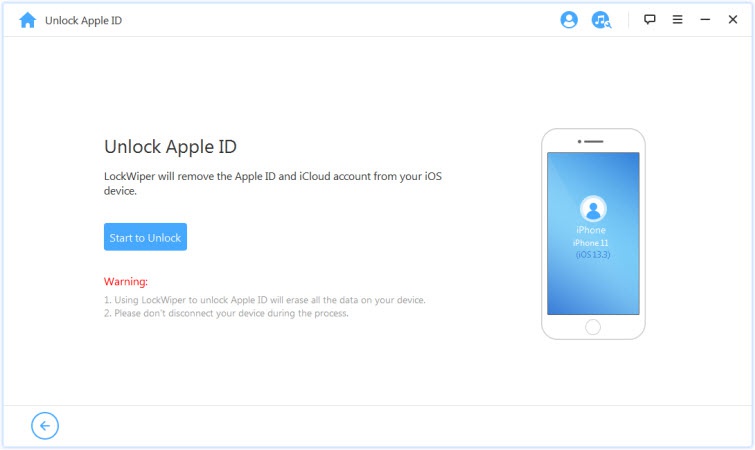Go back with the arrow button
This screenshot has width=755, height=450.
pos(45,425)
